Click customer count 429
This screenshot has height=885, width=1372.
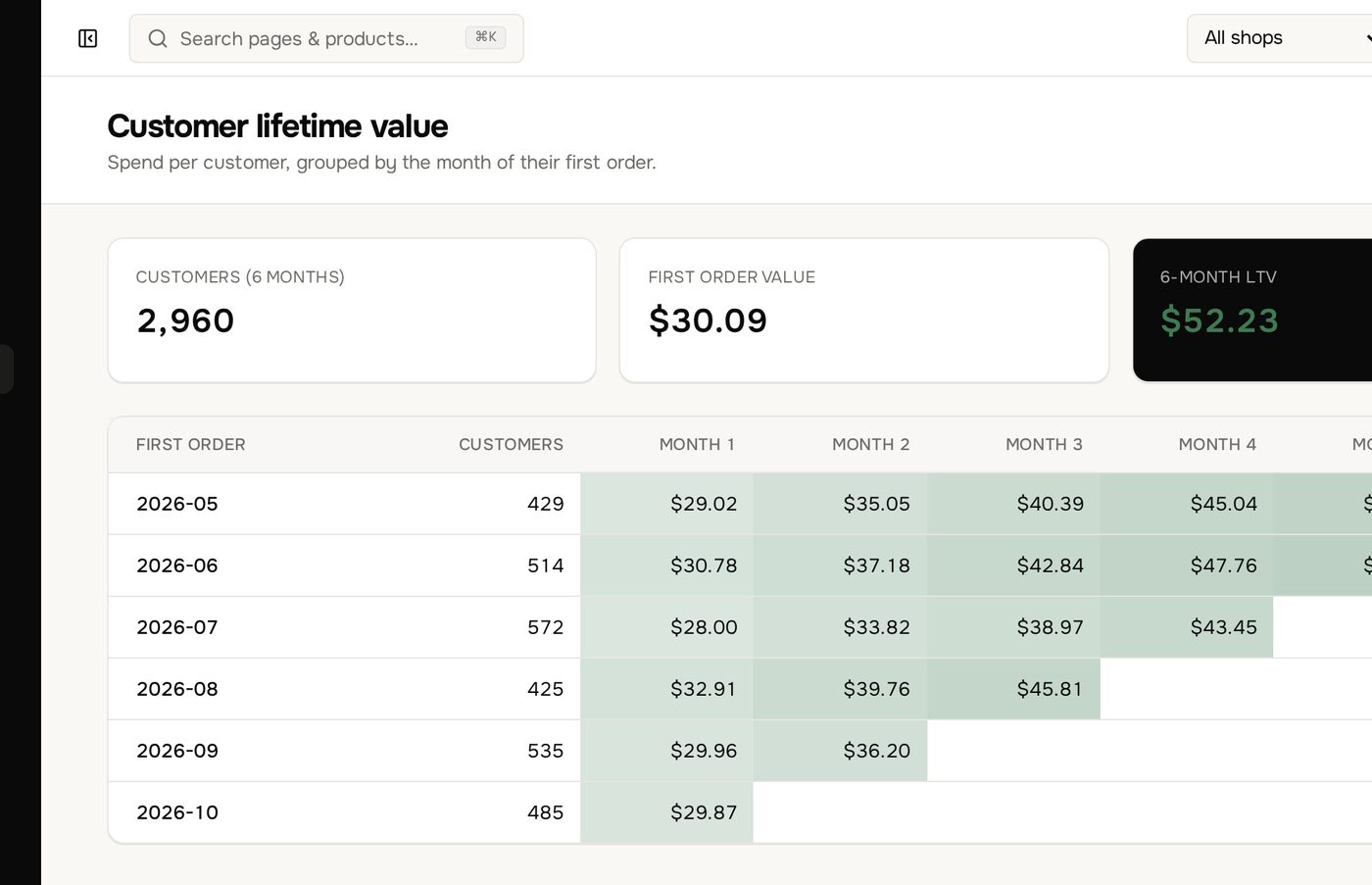pyautogui.click(x=545, y=504)
